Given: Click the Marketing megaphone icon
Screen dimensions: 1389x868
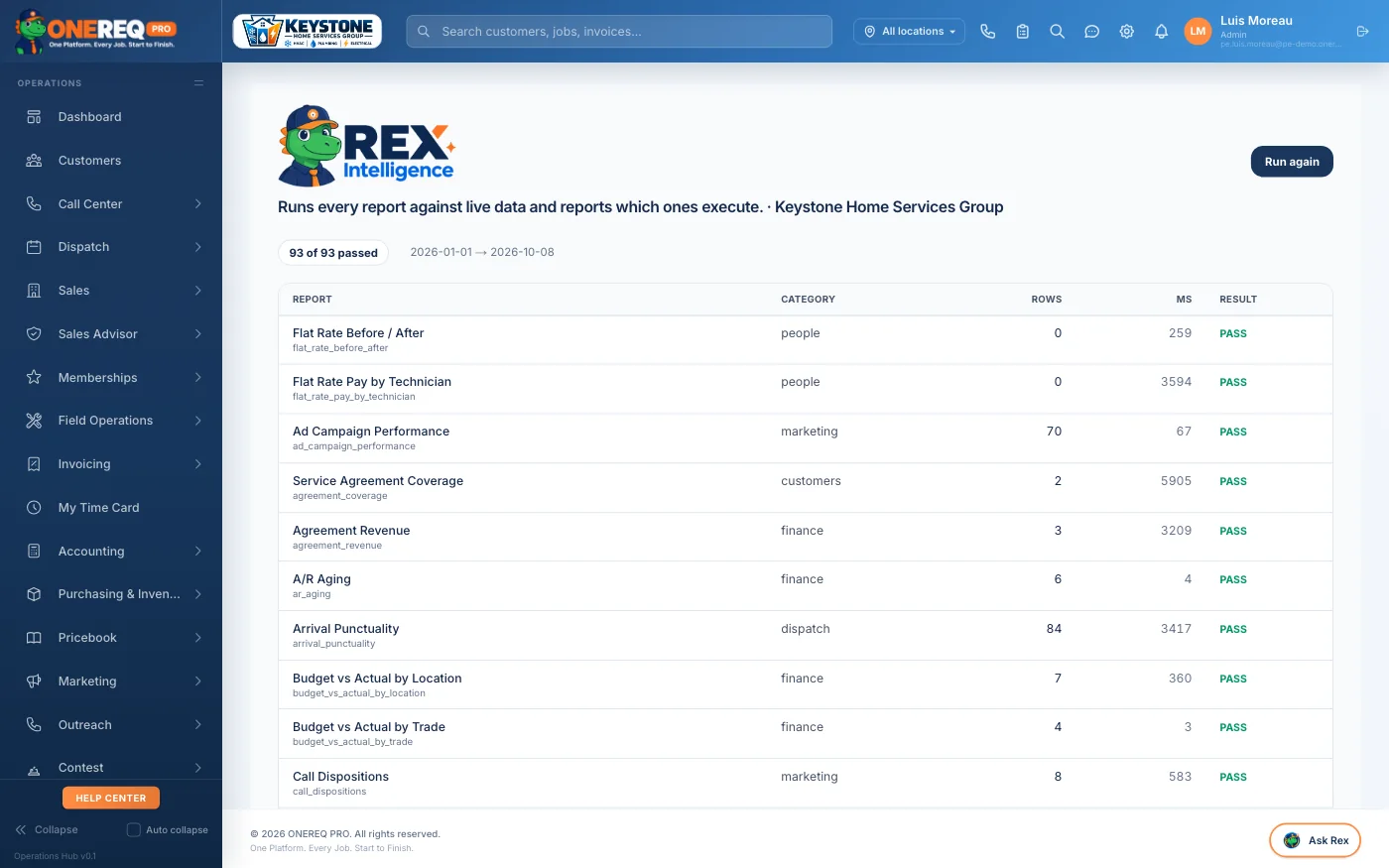Looking at the screenshot, I should pos(34,682).
